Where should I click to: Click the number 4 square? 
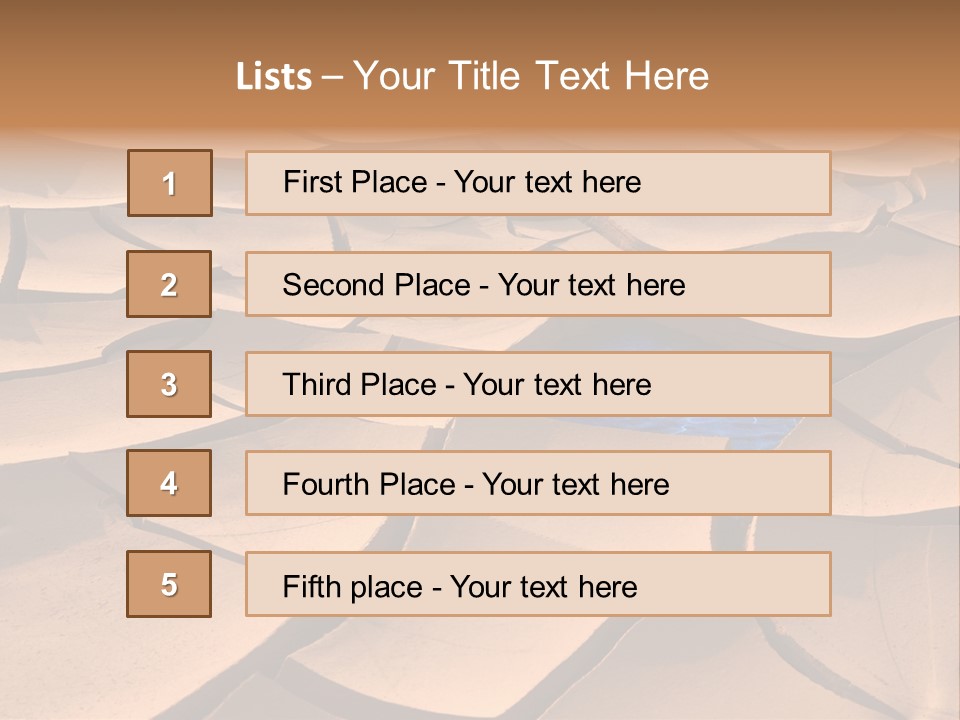169,483
